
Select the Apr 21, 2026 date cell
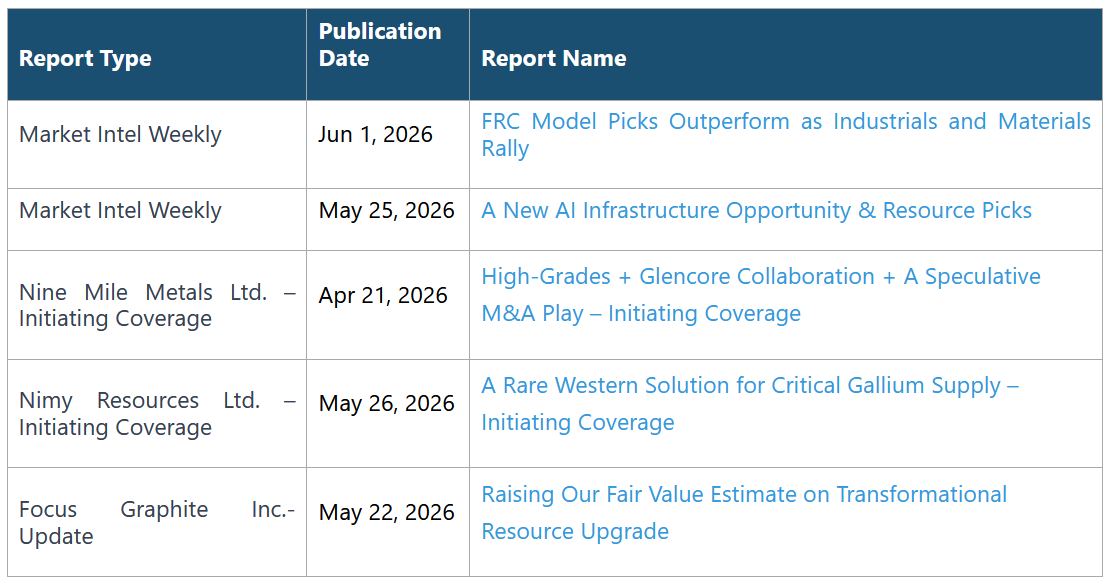click(383, 295)
